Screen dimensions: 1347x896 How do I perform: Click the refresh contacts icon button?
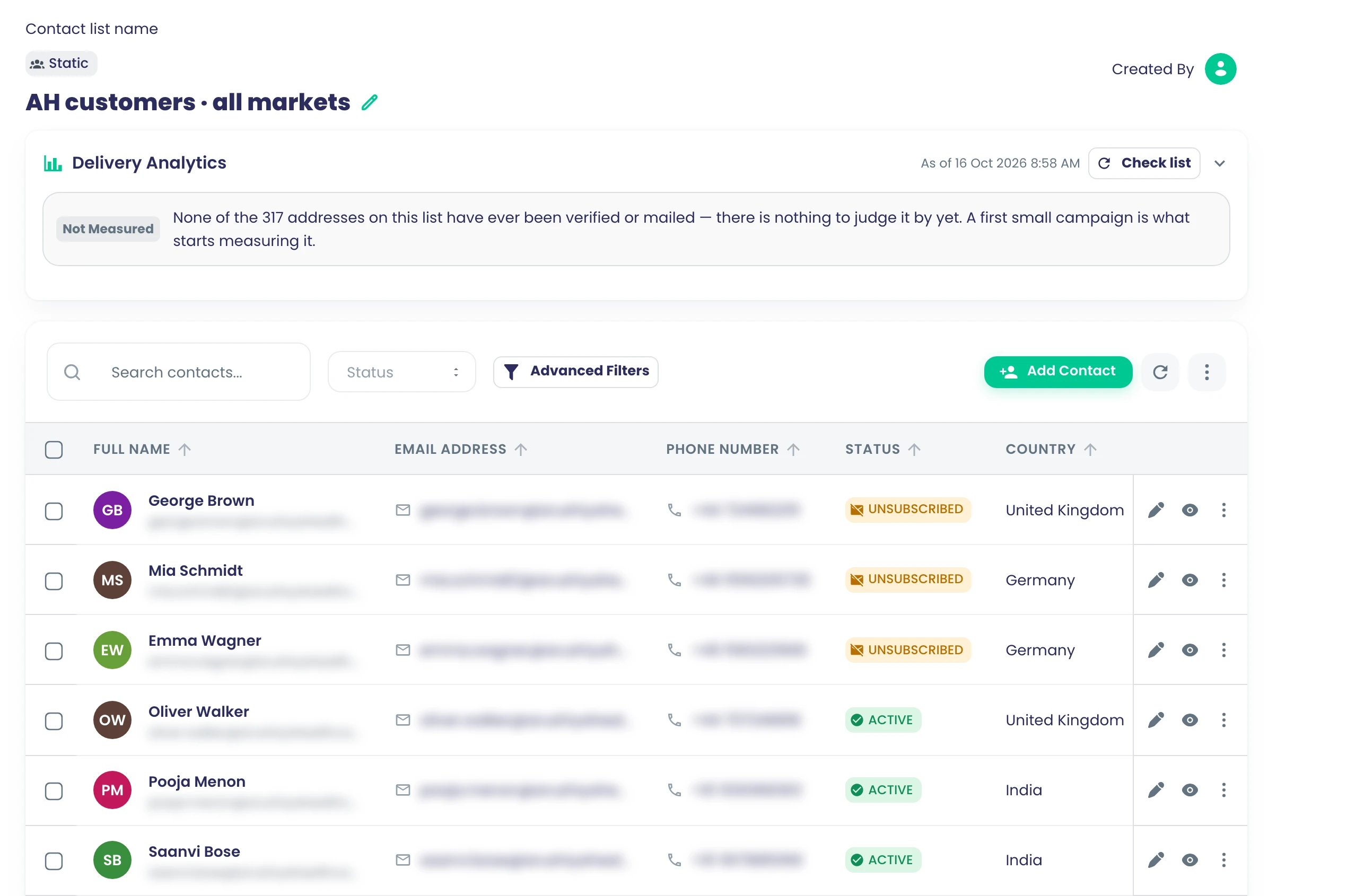[x=1160, y=372]
